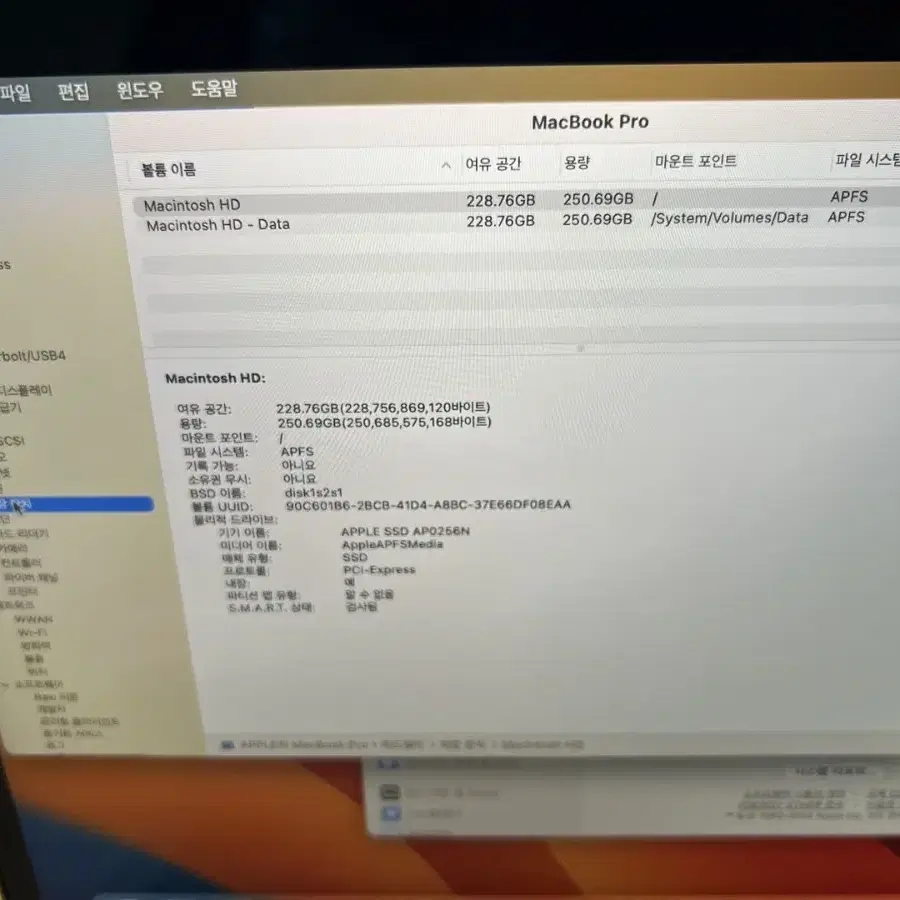Select Thunderbolt/USB4 in the sidebar
Image resolution: width=900 pixels, height=900 pixels.
click(x=33, y=356)
